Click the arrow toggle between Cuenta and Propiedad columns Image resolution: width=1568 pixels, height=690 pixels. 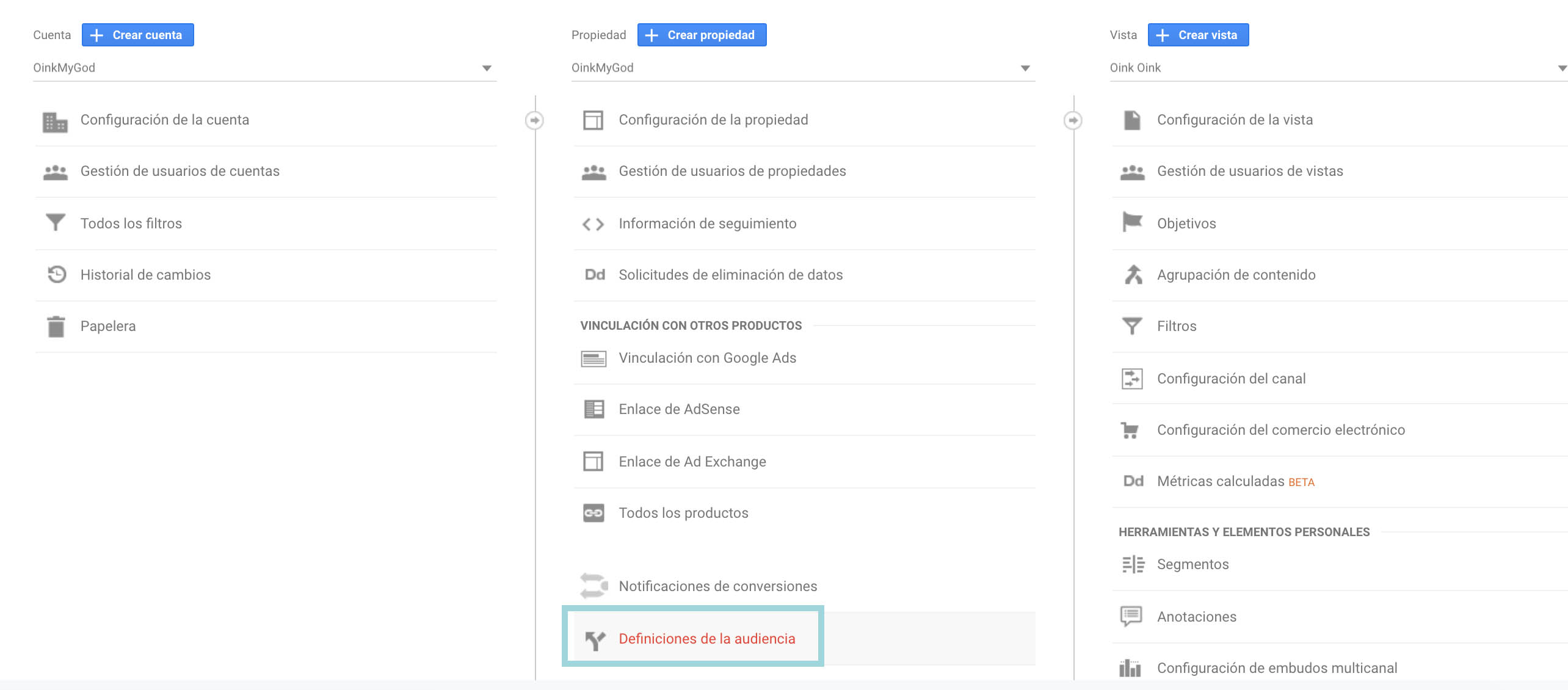[535, 120]
